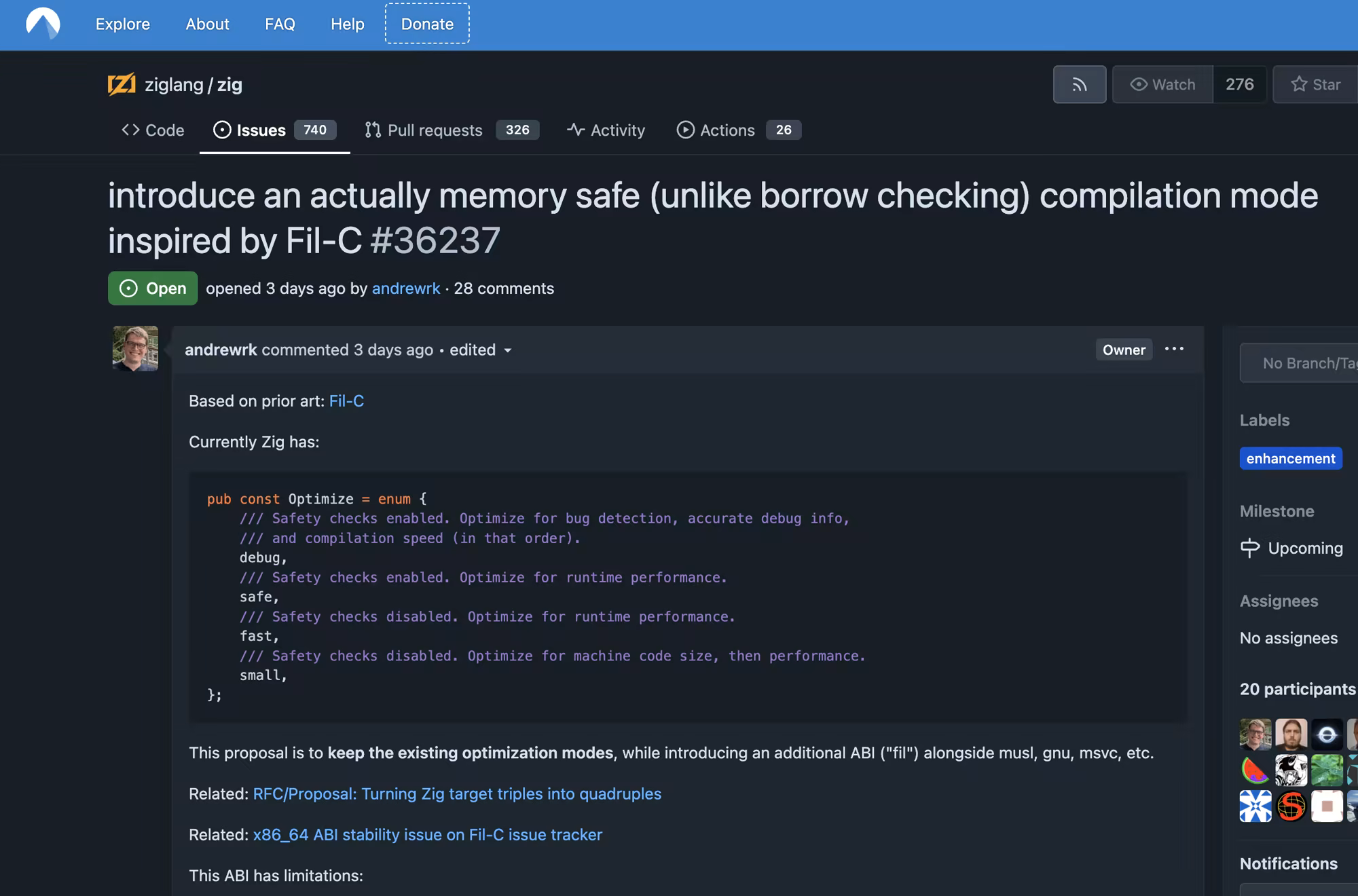Image resolution: width=1358 pixels, height=896 pixels.
Task: Open the Pull requests tab
Action: (x=452, y=130)
